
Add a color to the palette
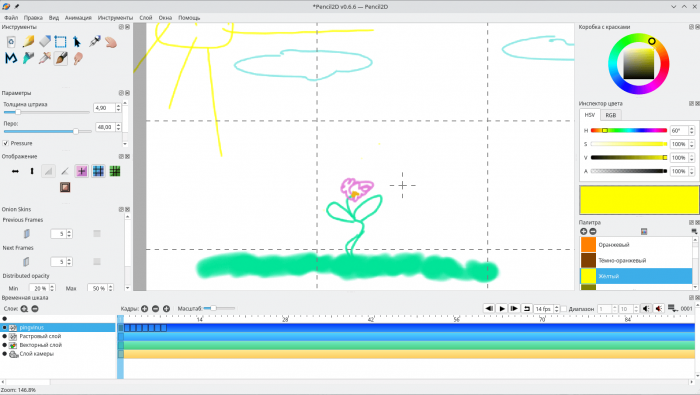tap(583, 231)
